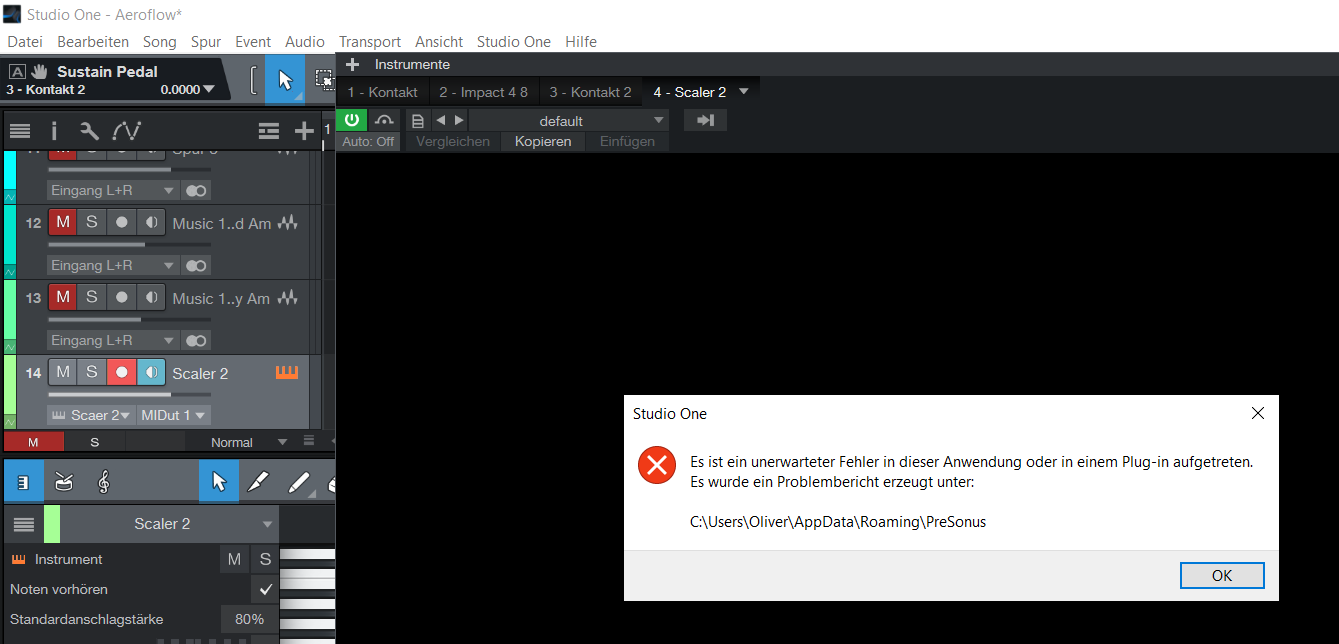Open the editor track list icon
The height and width of the screenshot is (644, 1339).
tap(24, 524)
